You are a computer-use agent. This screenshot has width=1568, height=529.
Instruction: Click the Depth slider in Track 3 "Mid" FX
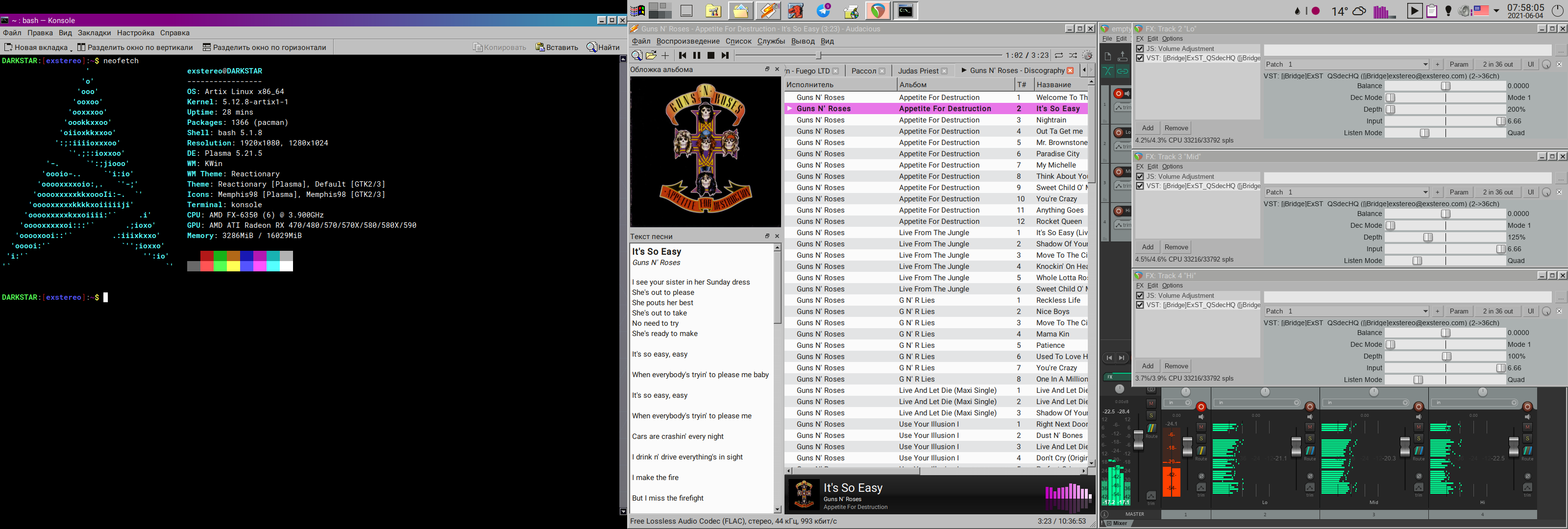(x=1428, y=238)
